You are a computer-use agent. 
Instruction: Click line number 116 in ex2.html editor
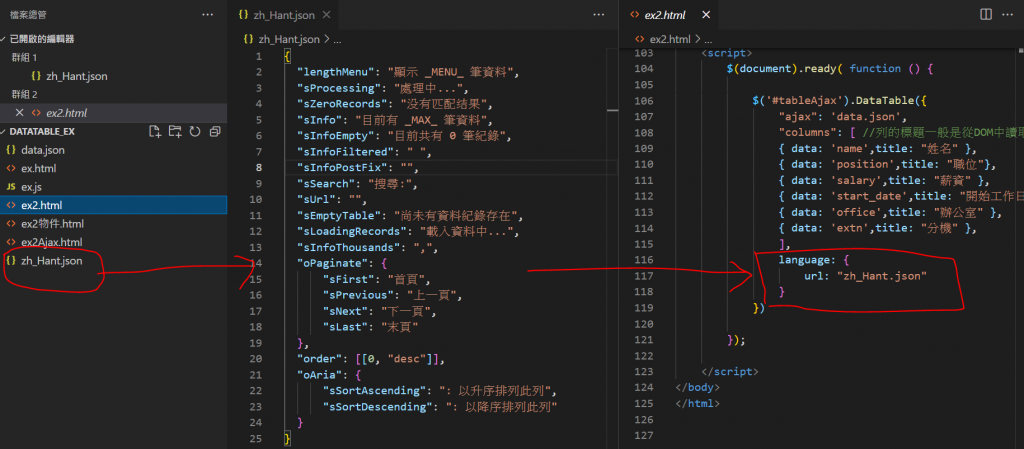643,260
